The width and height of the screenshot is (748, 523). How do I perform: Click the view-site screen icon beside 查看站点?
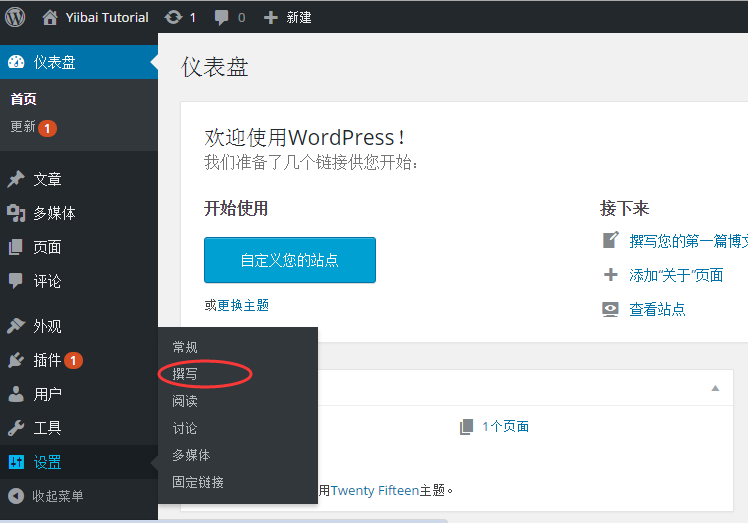pos(610,309)
